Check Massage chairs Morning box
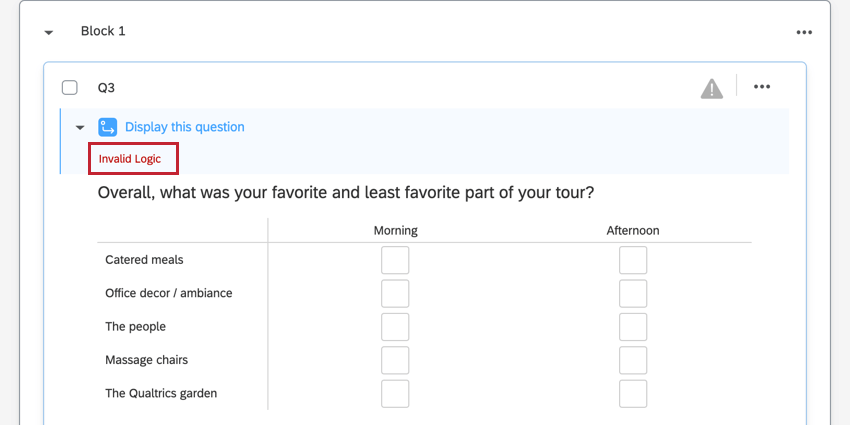Viewport: 850px width, 425px height. pos(395,360)
